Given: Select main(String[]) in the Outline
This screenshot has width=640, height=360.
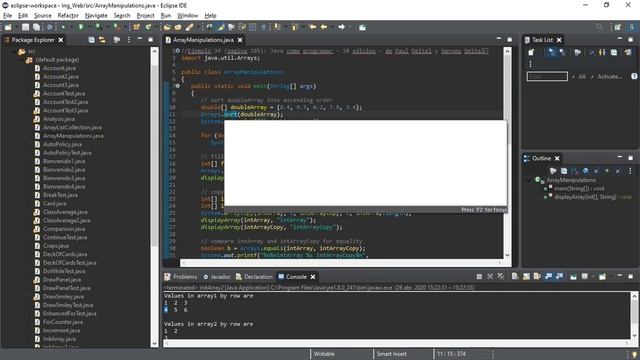Looking at the screenshot, I should pyautogui.click(x=579, y=188).
